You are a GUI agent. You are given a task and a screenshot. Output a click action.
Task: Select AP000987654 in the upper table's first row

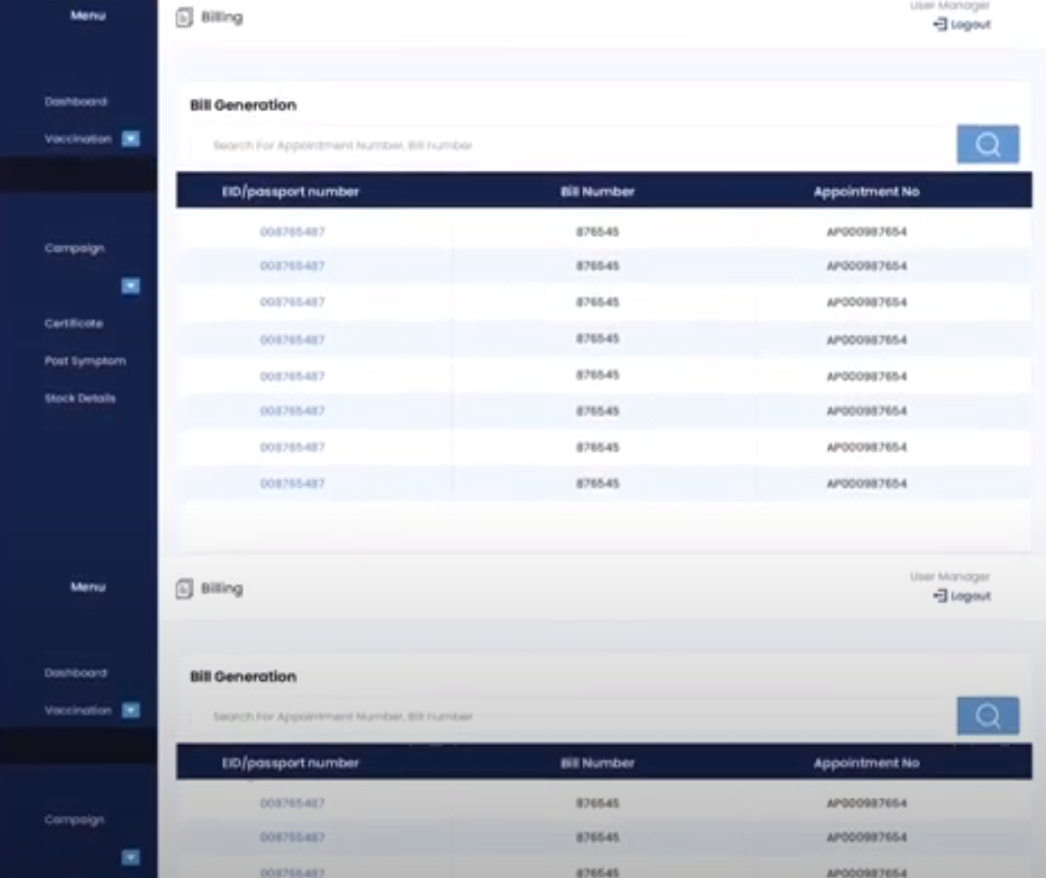pos(867,232)
